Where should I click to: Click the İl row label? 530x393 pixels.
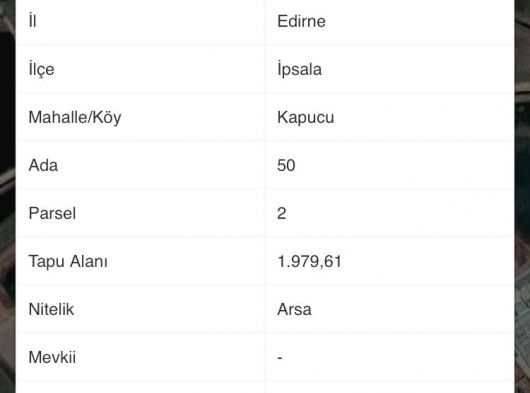[32, 21]
